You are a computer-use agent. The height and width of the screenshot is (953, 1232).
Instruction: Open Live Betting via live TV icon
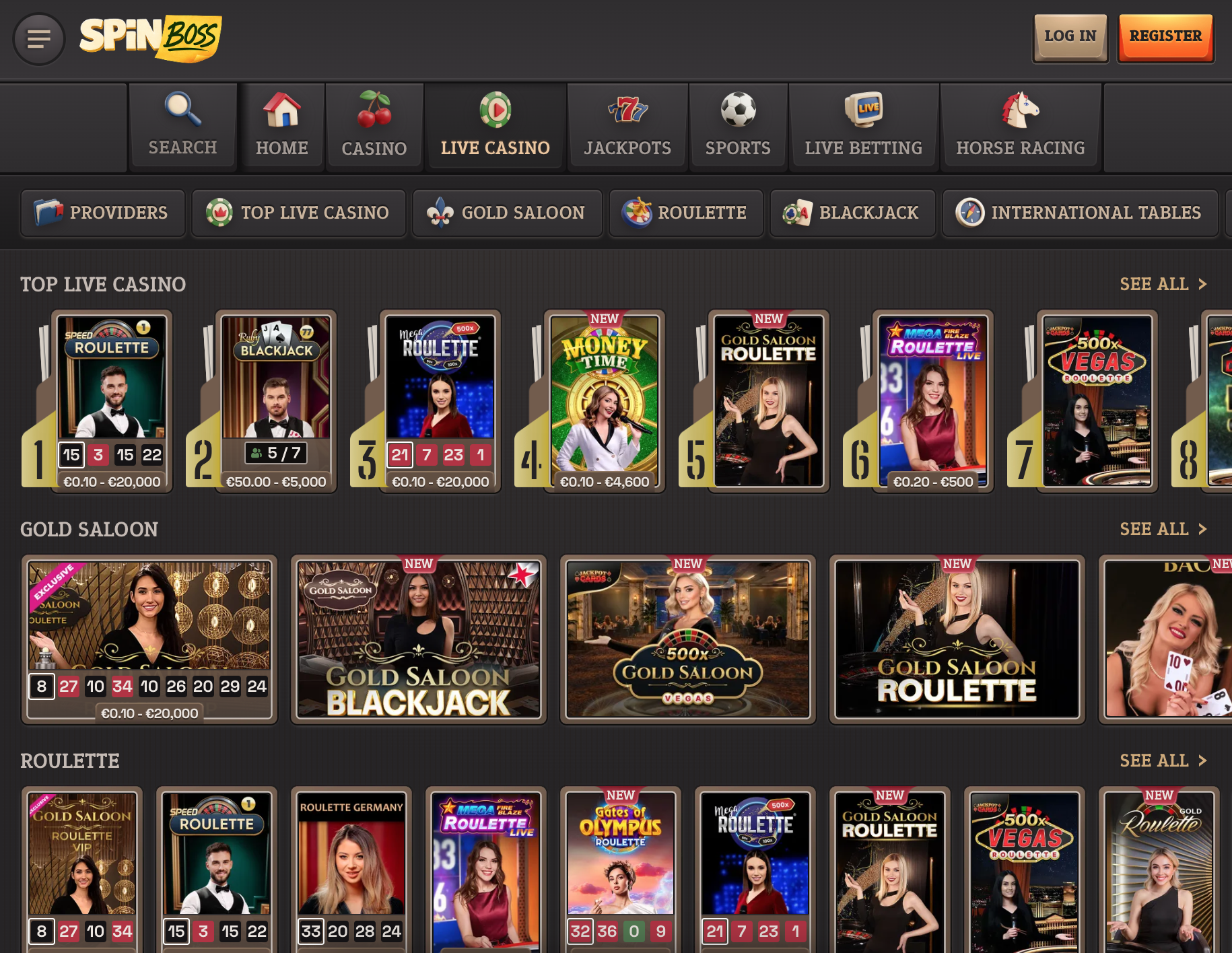pos(864,109)
